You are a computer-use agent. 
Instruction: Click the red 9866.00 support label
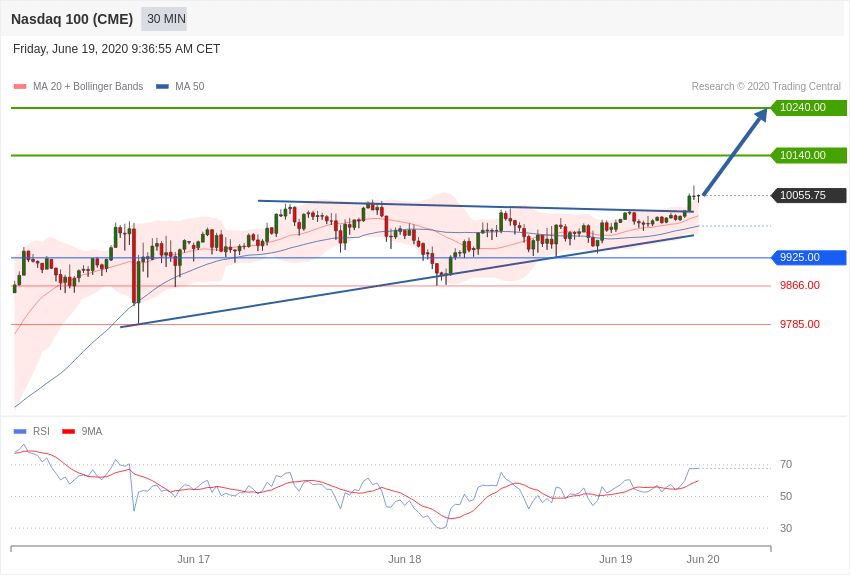(x=800, y=286)
